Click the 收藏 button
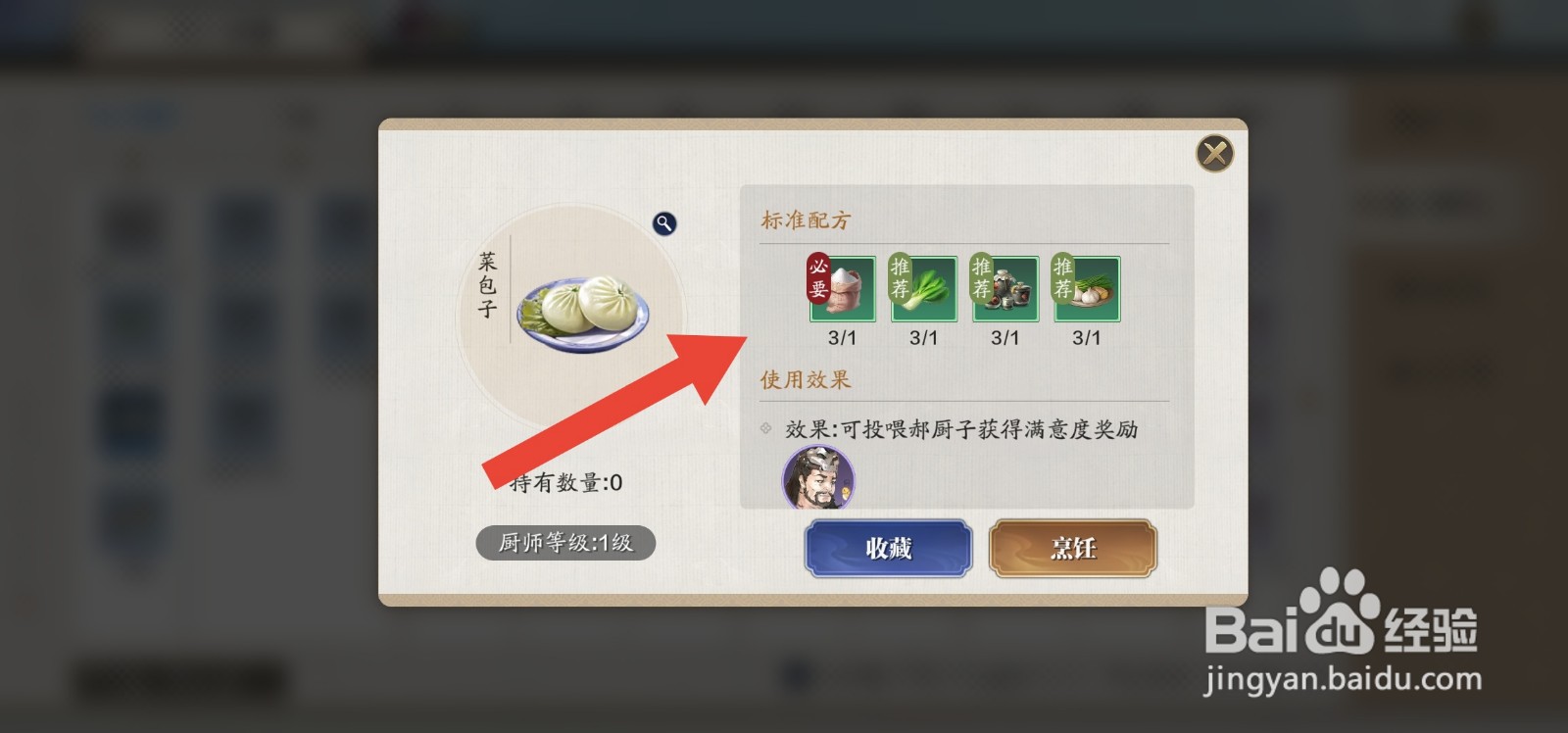The image size is (1568, 733). [x=889, y=548]
